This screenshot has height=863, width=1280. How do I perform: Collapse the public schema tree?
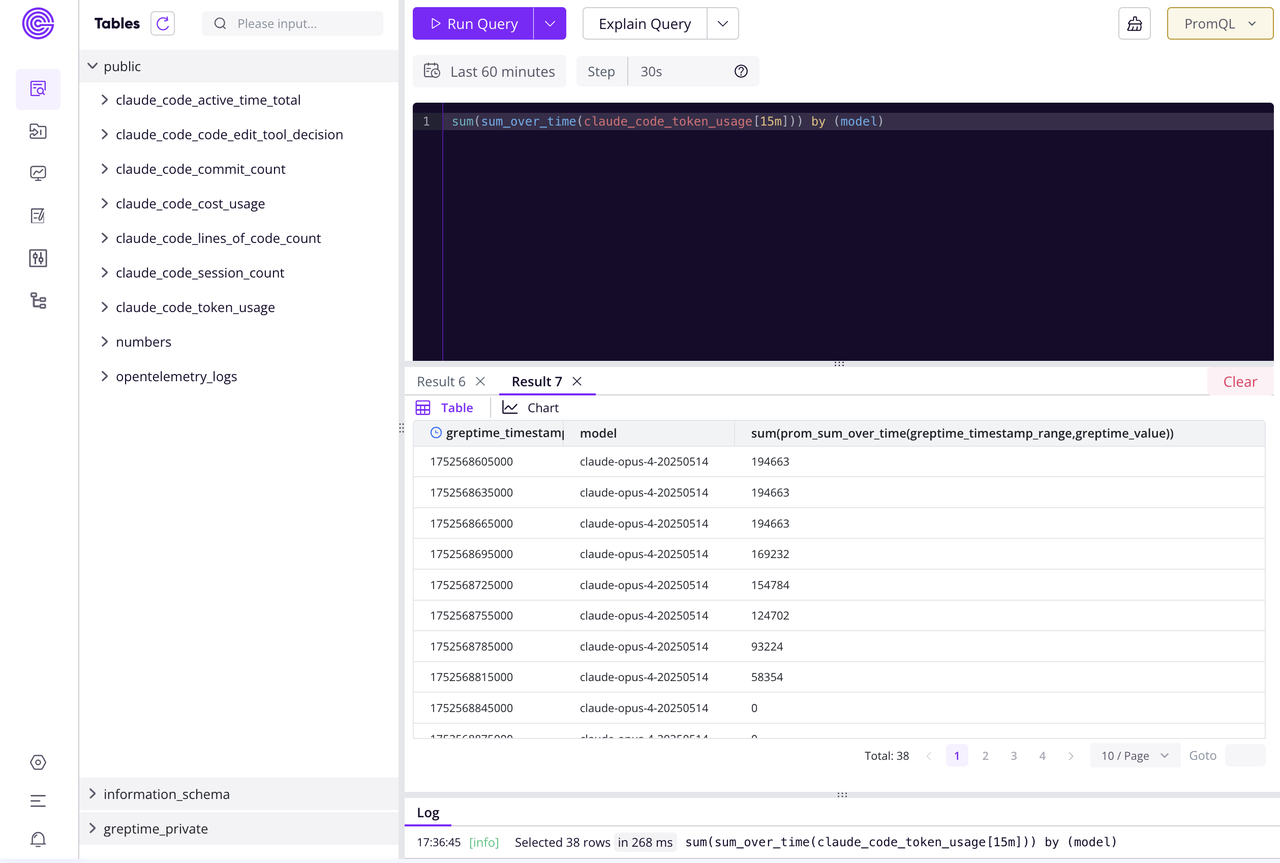[x=93, y=66]
